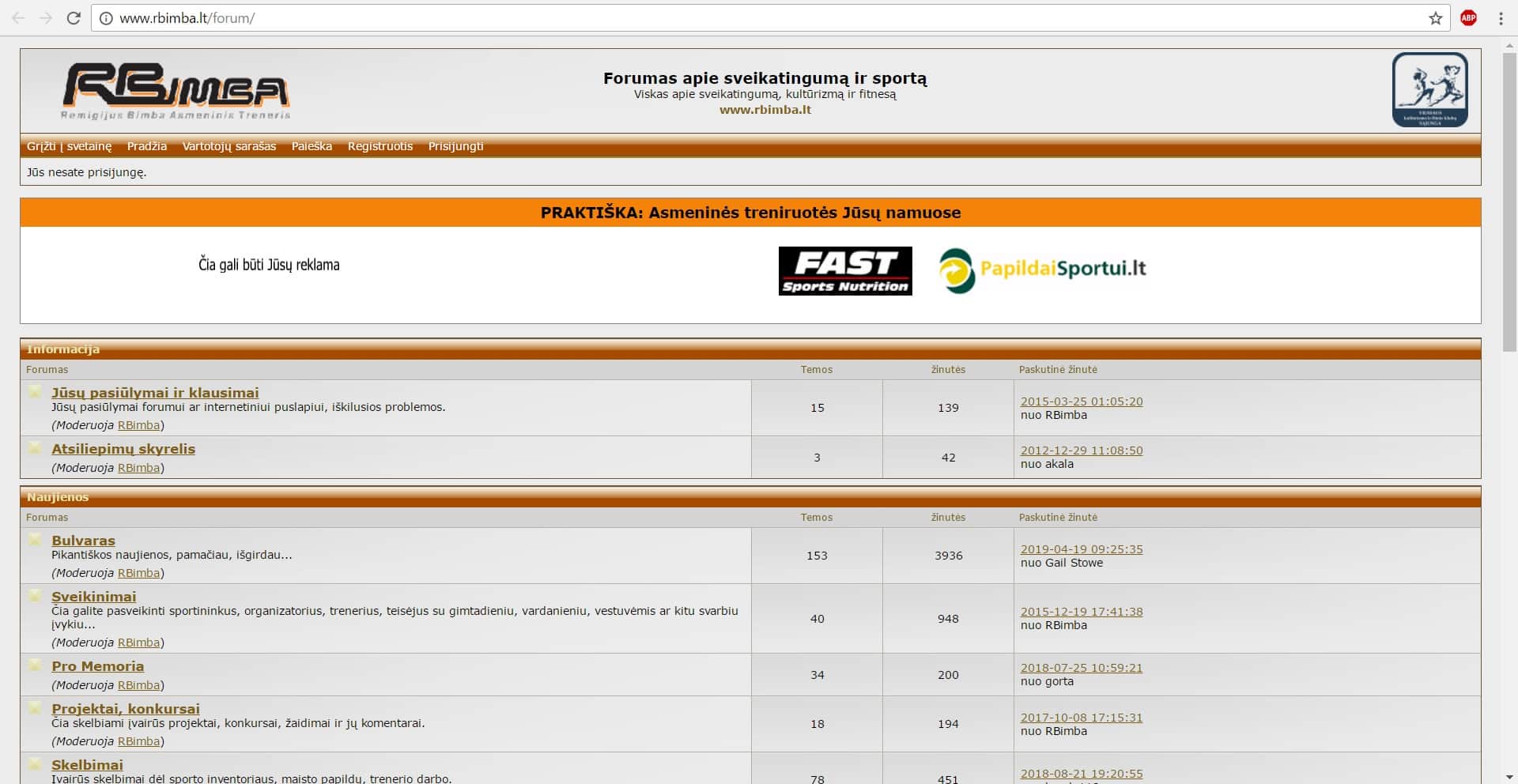
Task: Open moderator RBimba under Pro Memoria
Action: (x=139, y=685)
